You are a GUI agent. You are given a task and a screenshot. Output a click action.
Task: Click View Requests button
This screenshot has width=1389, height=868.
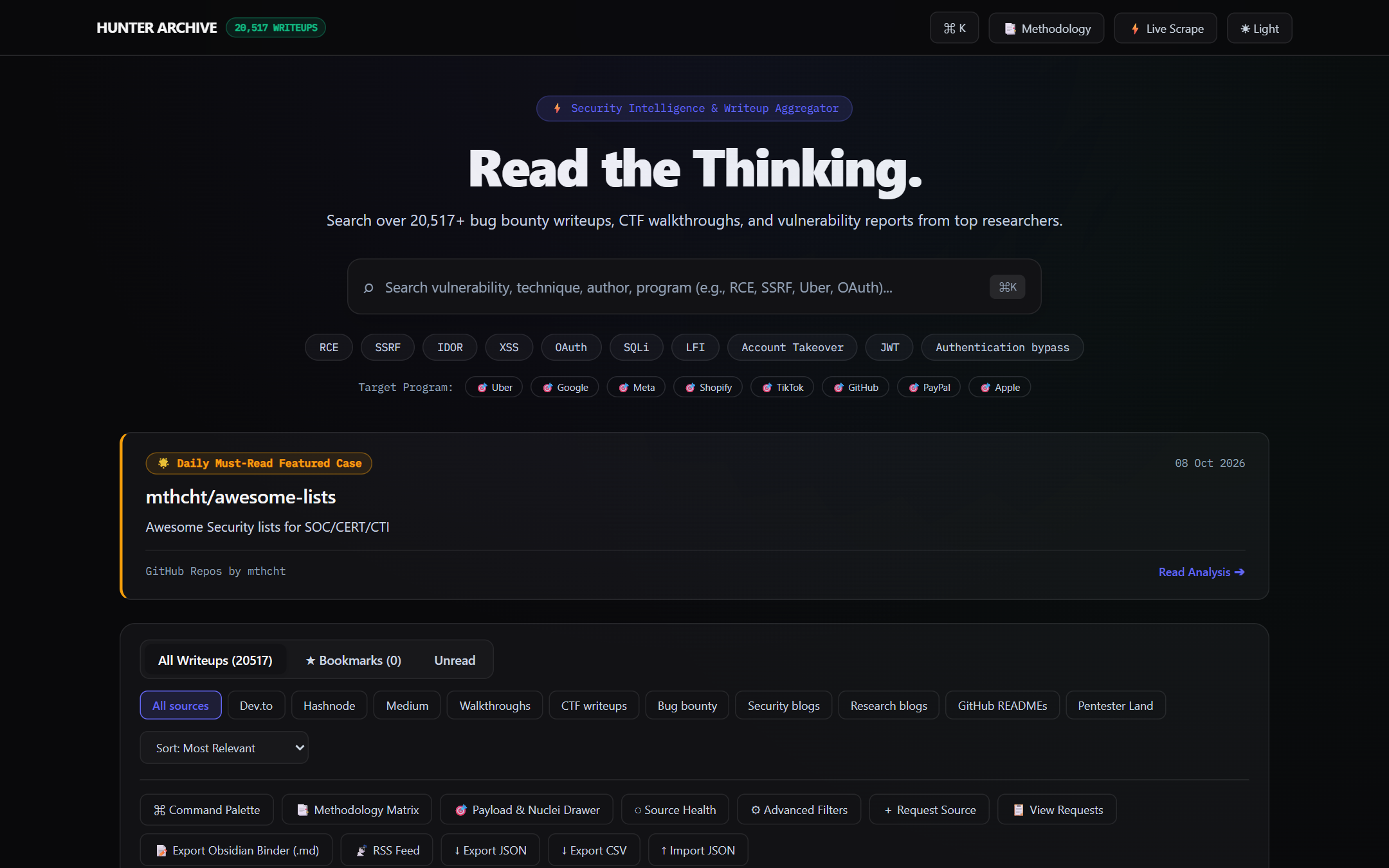click(x=1057, y=809)
